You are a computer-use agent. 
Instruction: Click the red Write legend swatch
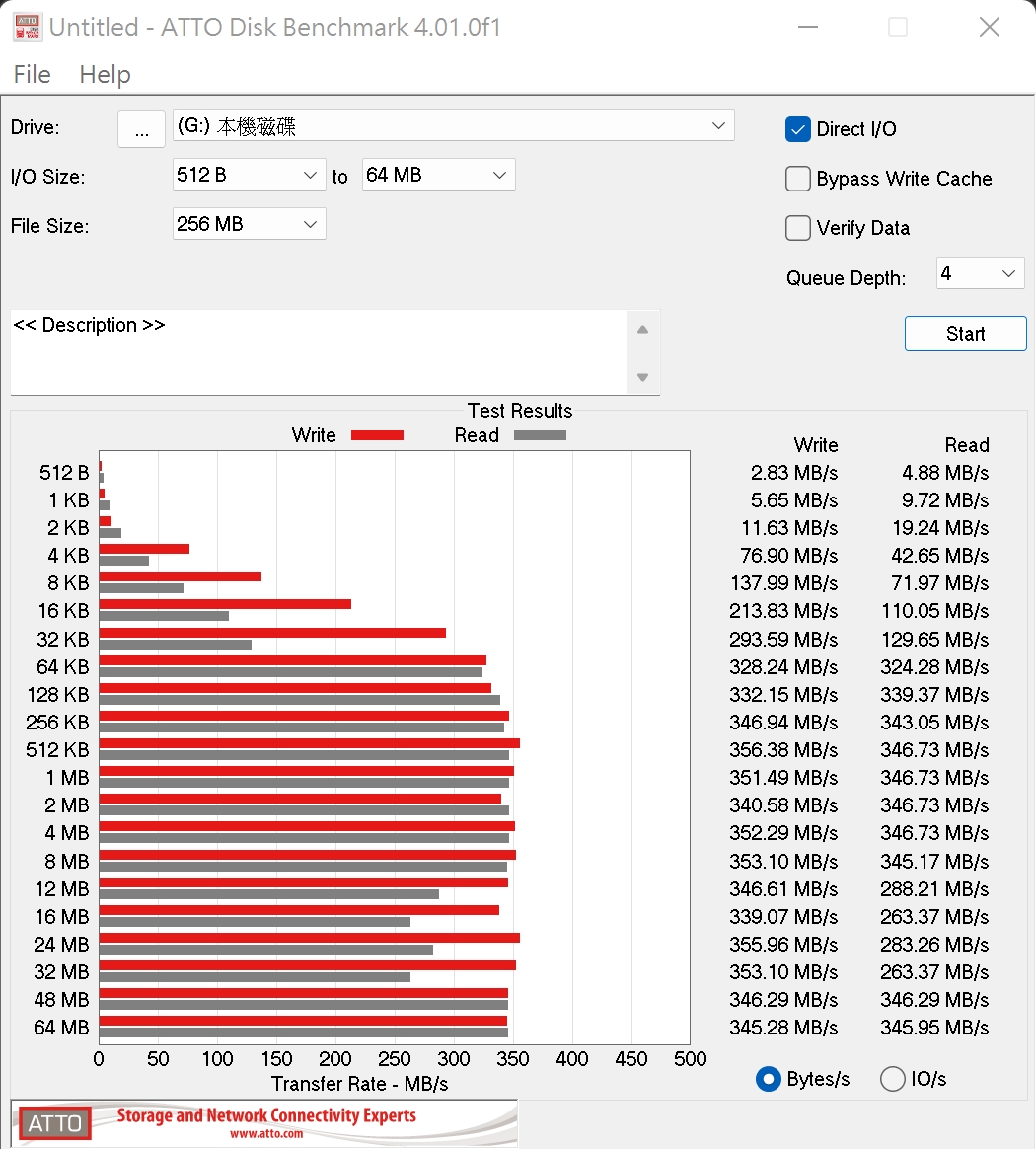click(377, 435)
